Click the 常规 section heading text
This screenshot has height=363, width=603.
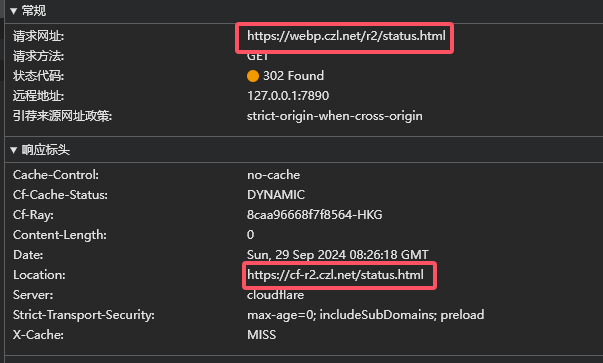34,11
